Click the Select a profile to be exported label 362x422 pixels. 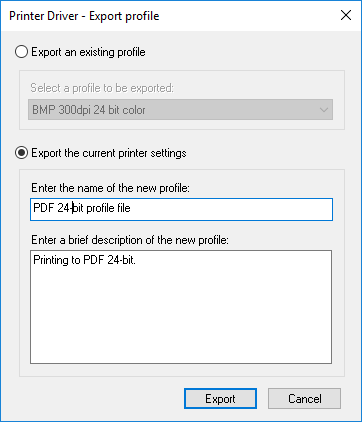point(102,88)
